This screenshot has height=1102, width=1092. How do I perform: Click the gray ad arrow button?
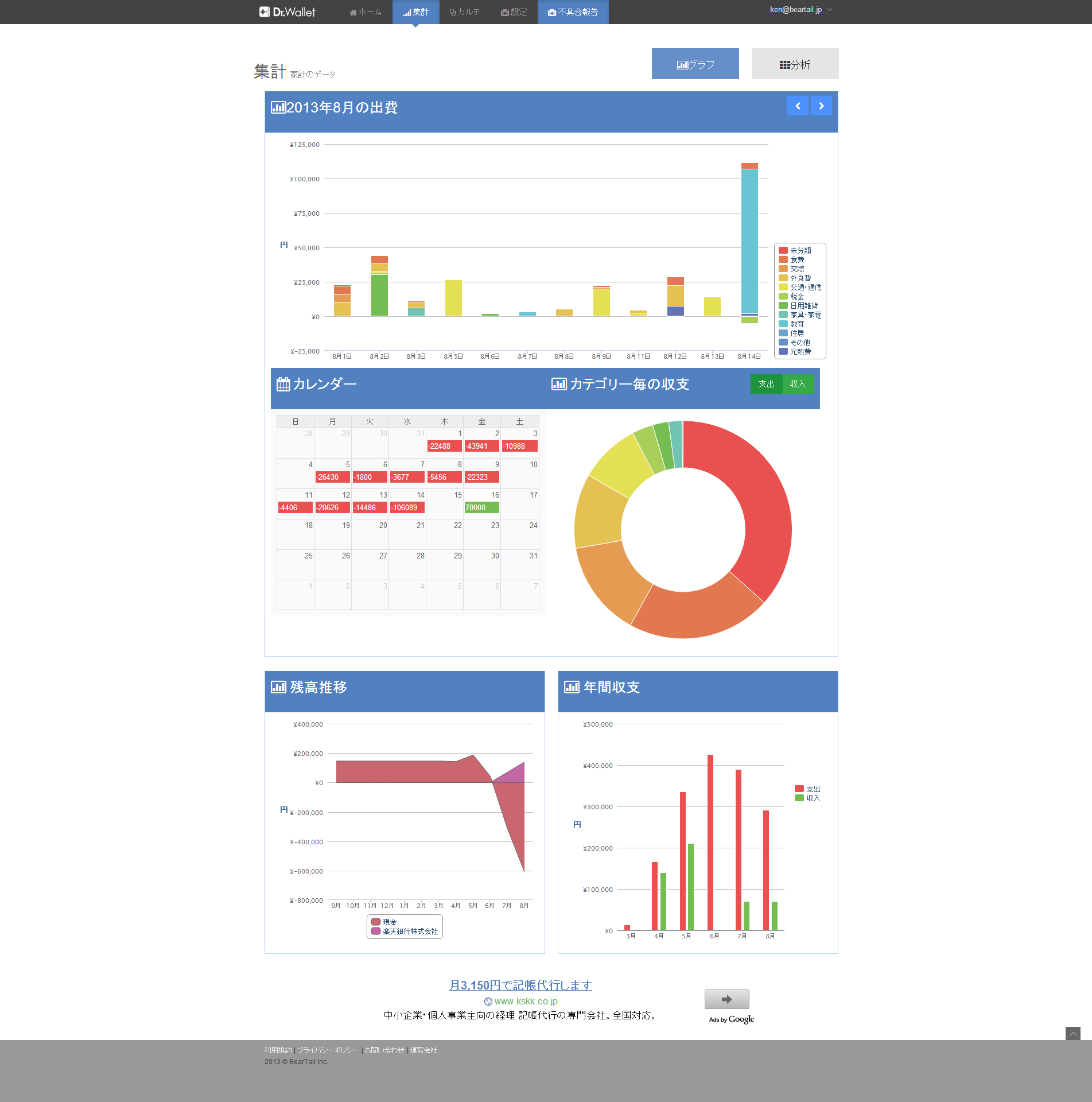pyautogui.click(x=726, y=999)
